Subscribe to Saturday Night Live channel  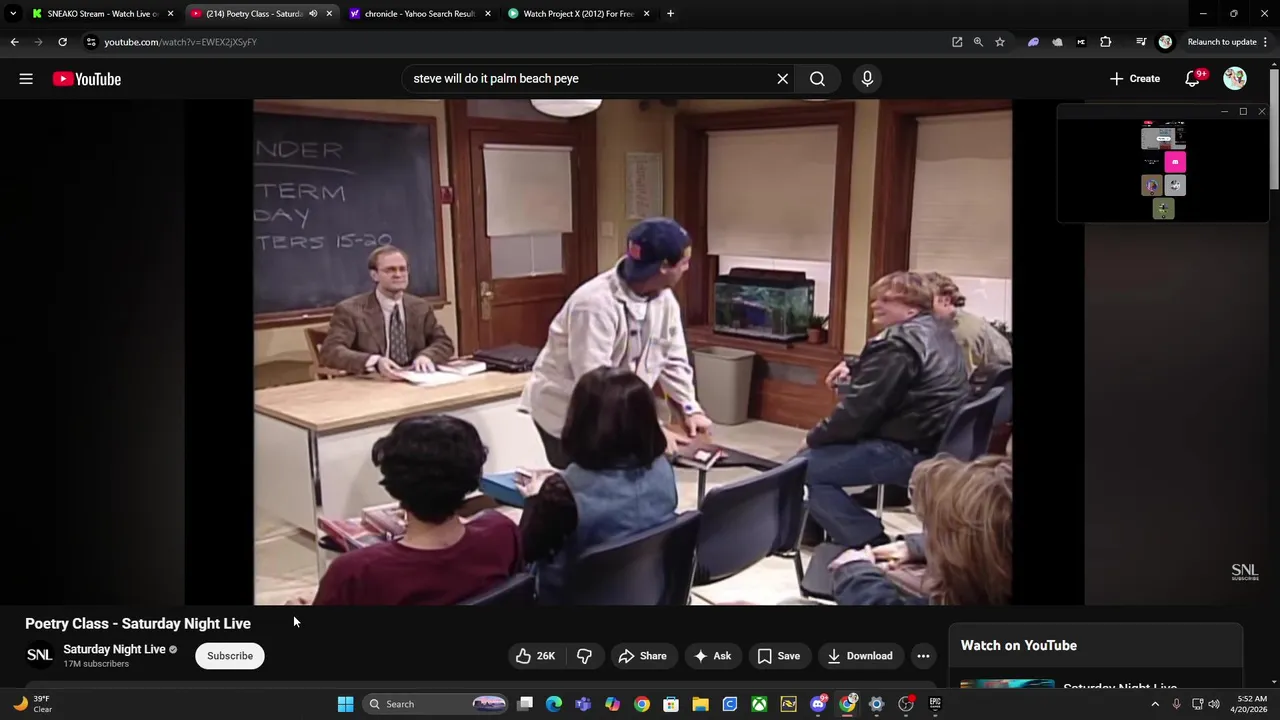point(230,656)
